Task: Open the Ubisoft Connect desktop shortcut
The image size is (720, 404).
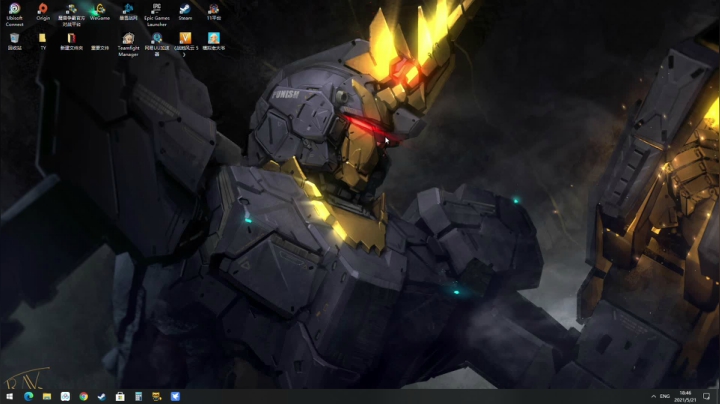Action: point(14,14)
